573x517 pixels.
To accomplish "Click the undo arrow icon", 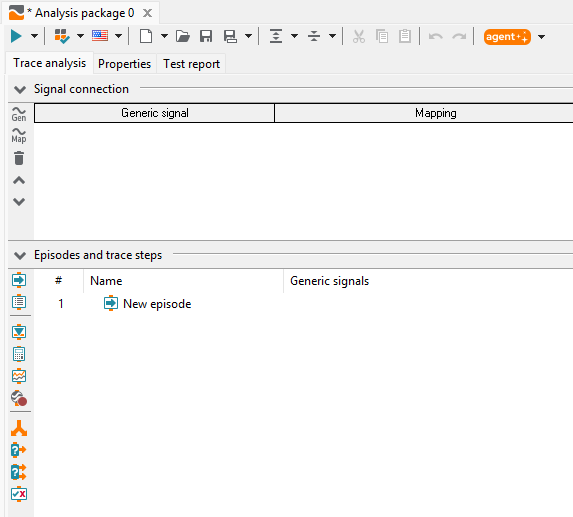I will click(x=436, y=37).
